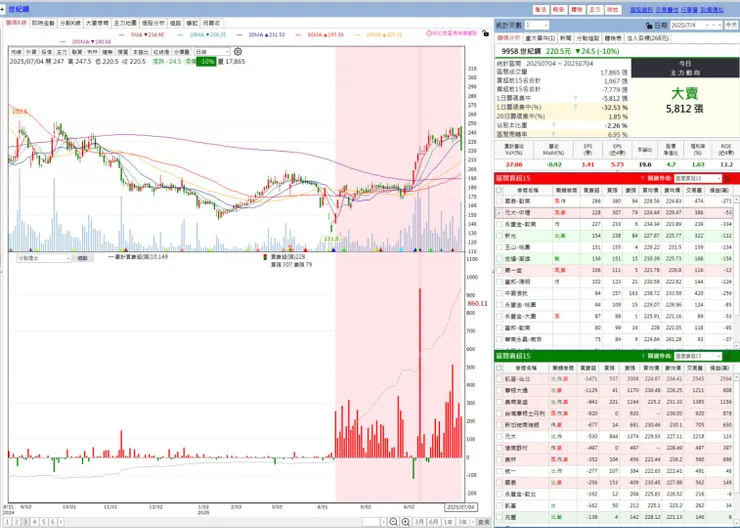
Task: Click the button next to sub-chart dropdown
Action: (x=83, y=258)
